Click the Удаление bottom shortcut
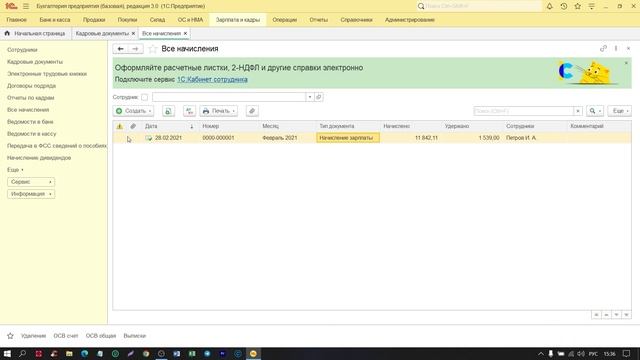The width and height of the screenshot is (640, 360). [x=33, y=336]
